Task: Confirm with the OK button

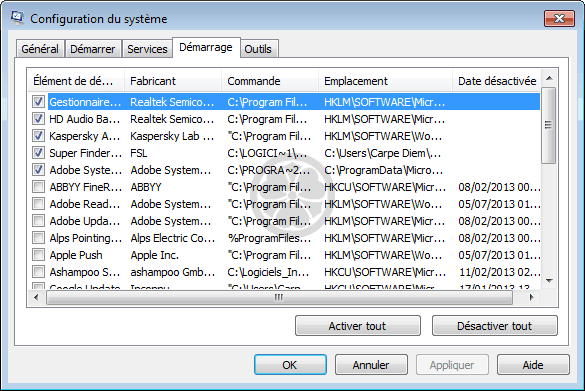Action: tap(290, 365)
